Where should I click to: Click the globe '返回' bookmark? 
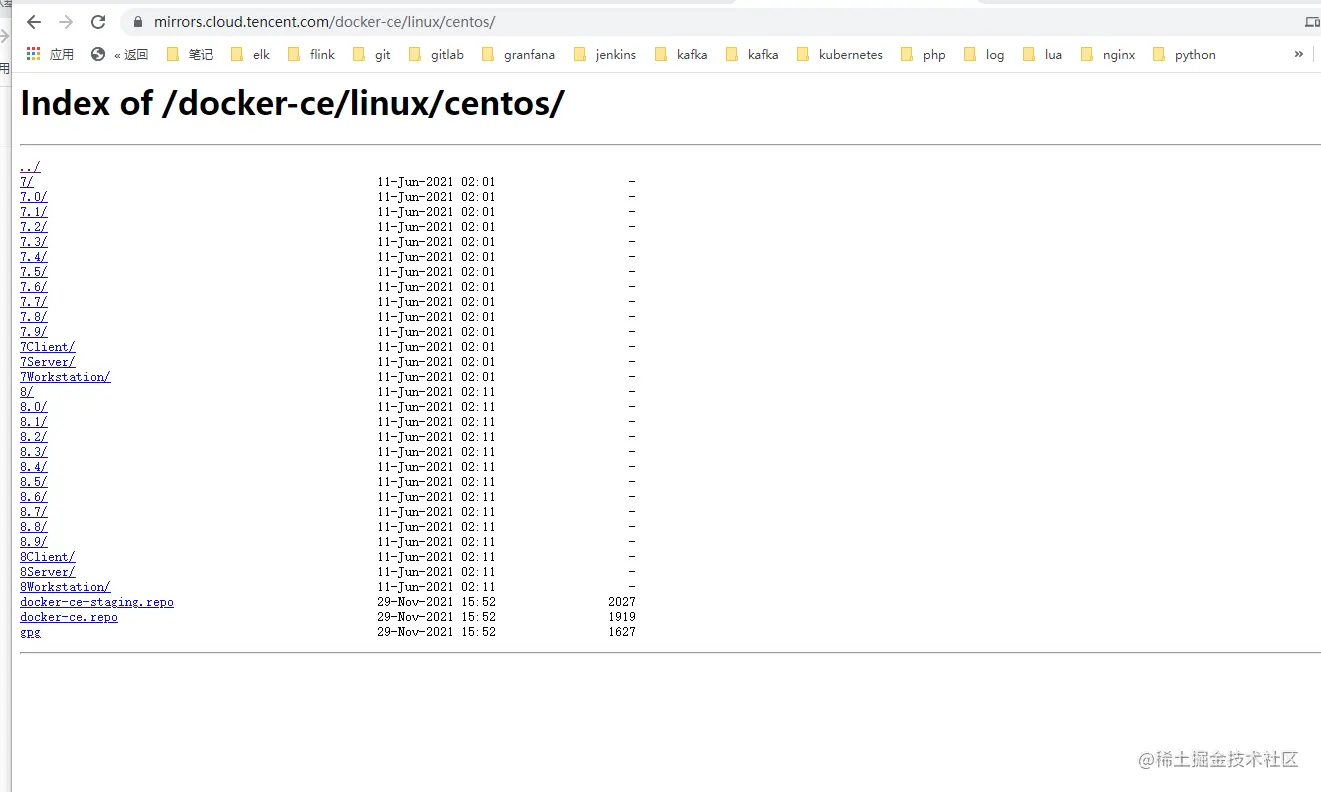[119, 54]
